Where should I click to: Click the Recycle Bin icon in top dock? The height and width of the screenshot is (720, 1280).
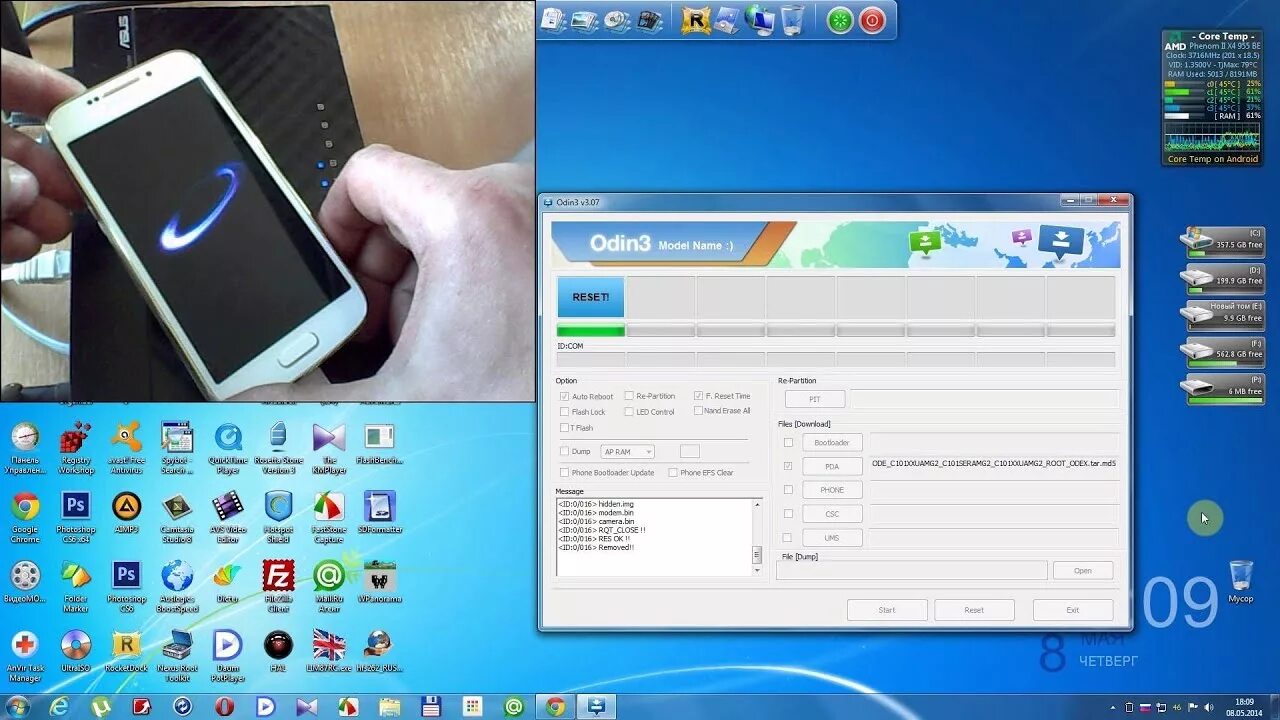[x=793, y=20]
